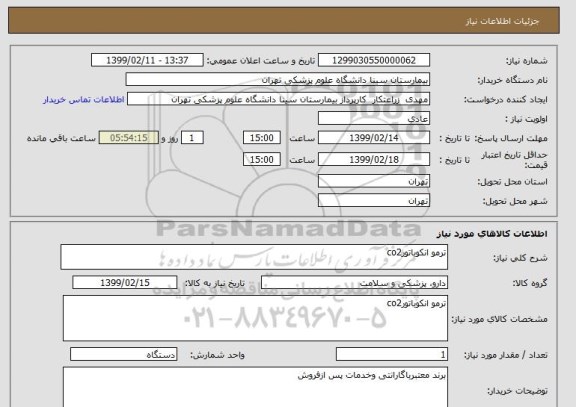Click the general description box ترمو انکوباتور co2
The image size is (576, 407).
254,257
